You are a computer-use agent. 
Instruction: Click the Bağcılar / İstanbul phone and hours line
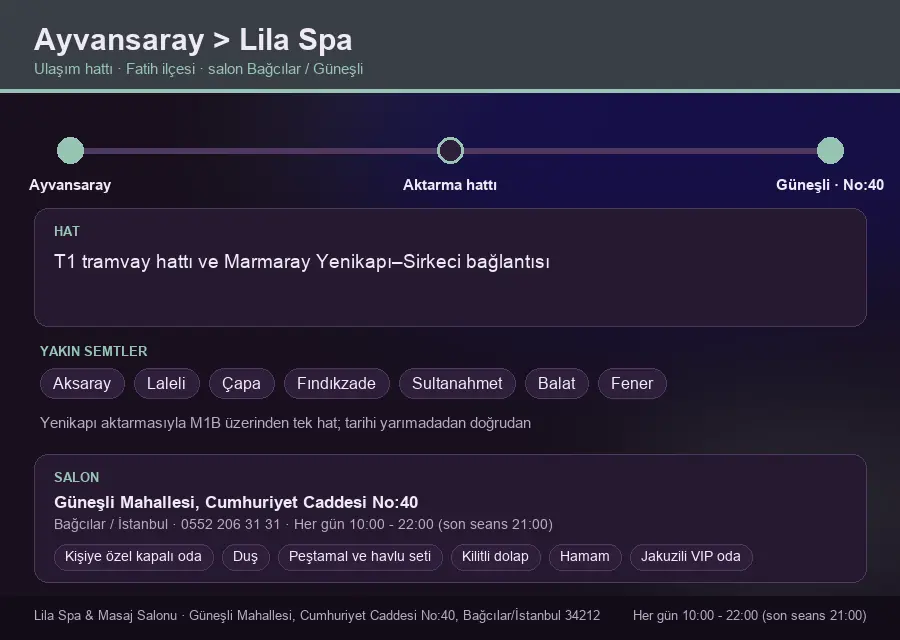[x=303, y=525]
